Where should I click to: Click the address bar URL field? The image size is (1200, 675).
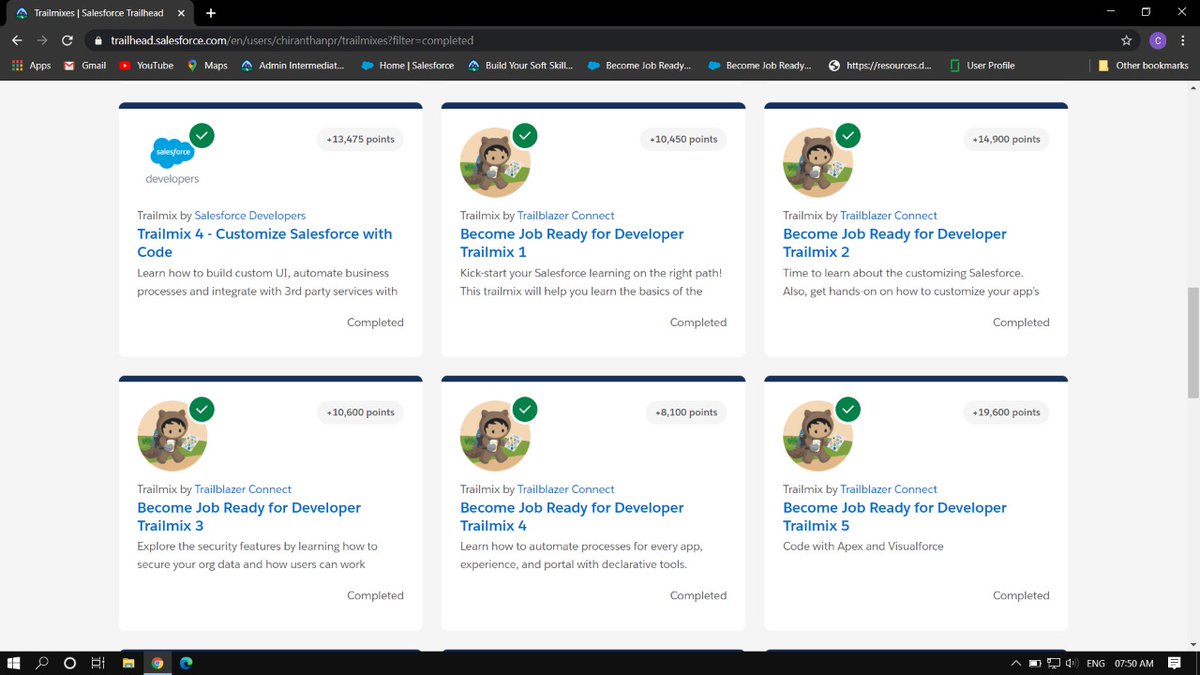[x=600, y=41]
